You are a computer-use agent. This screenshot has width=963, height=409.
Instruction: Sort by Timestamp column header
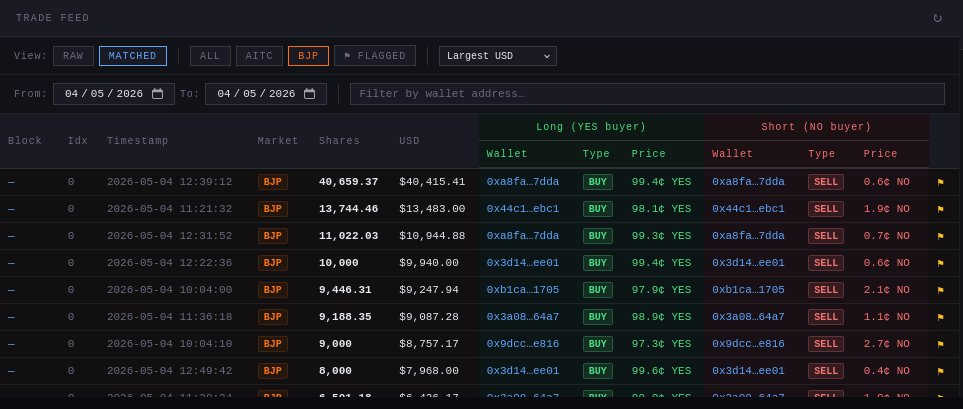coord(138,141)
